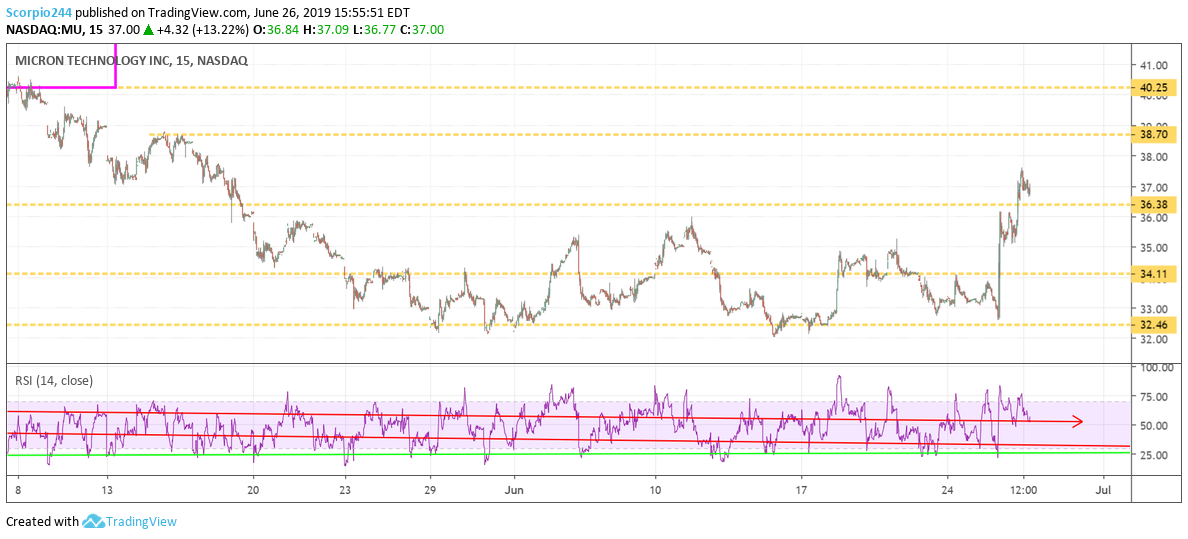This screenshot has width=1188, height=539.
Task: Click the H:37.09 high value
Action: tap(327, 30)
